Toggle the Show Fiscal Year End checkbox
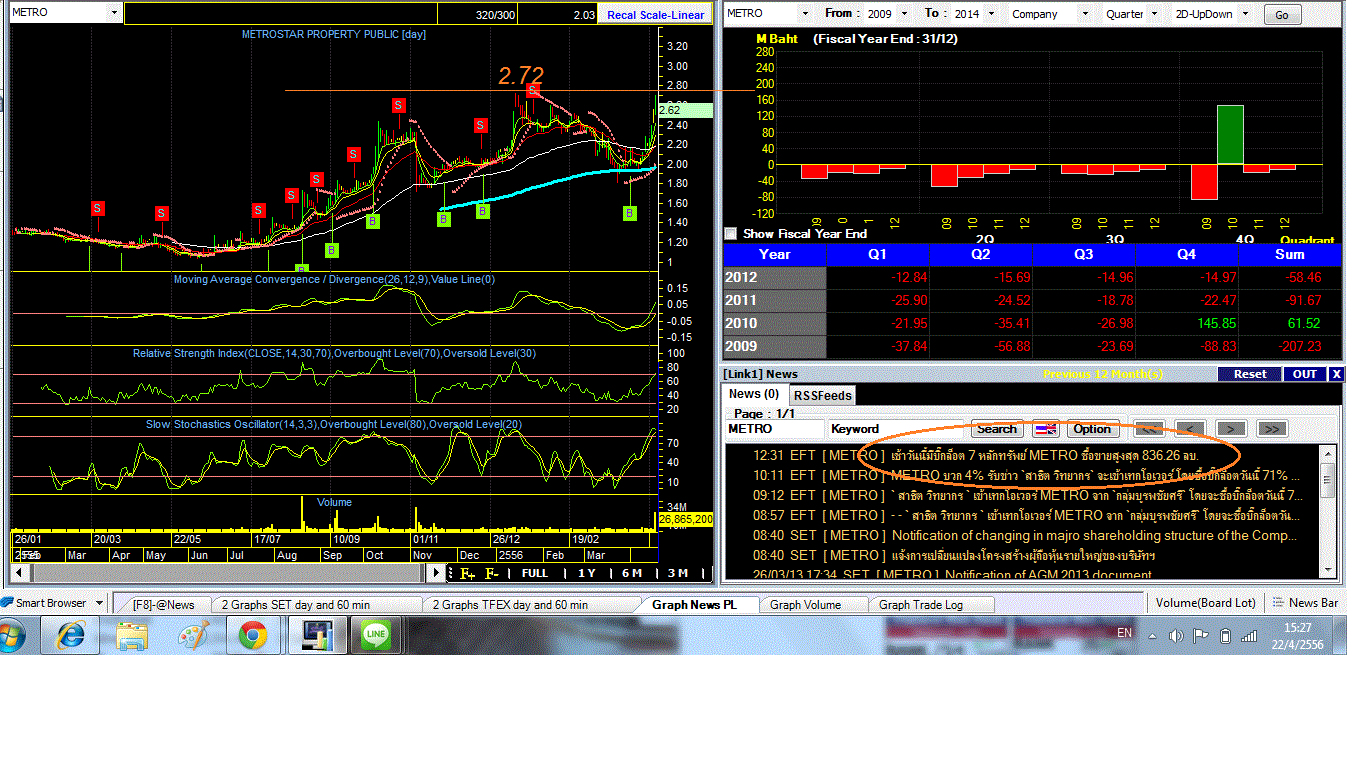 (731, 234)
